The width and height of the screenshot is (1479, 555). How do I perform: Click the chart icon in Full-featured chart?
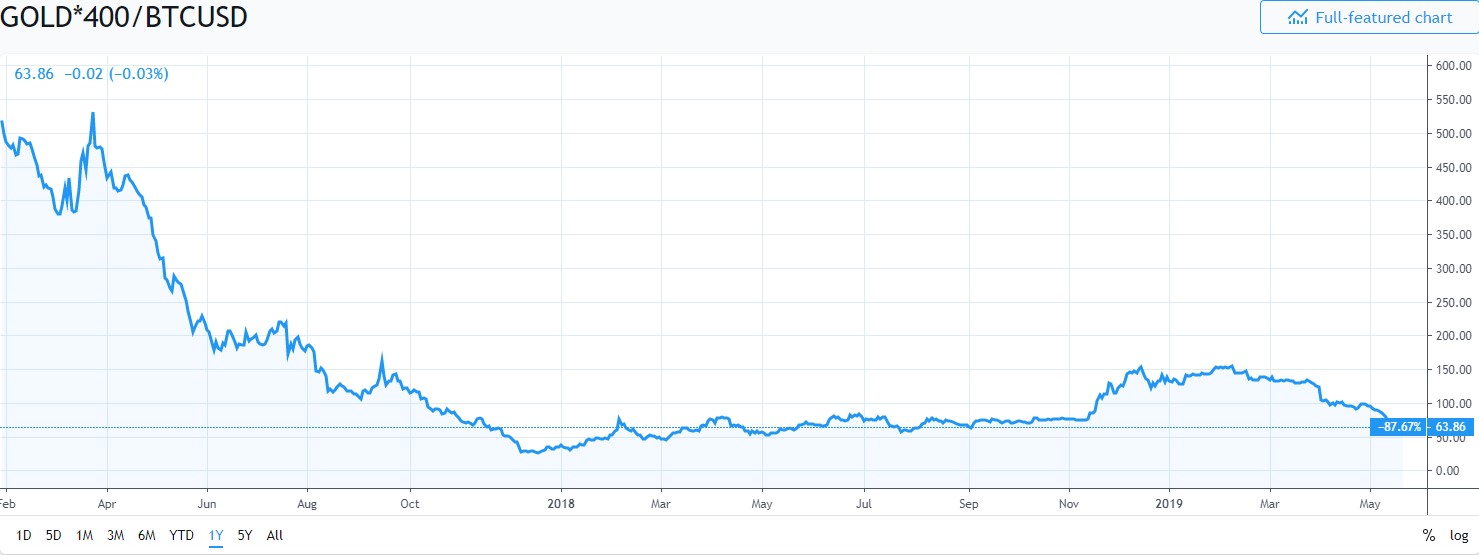click(x=1298, y=17)
